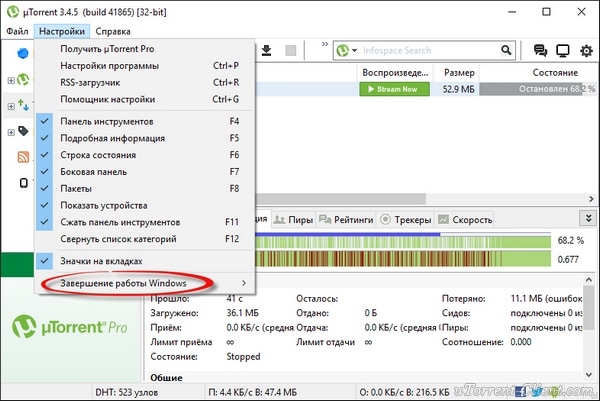Image resolution: width=600 pixels, height=401 pixels.
Task: Open the orange RSS feeds icon
Action: (x=23, y=156)
